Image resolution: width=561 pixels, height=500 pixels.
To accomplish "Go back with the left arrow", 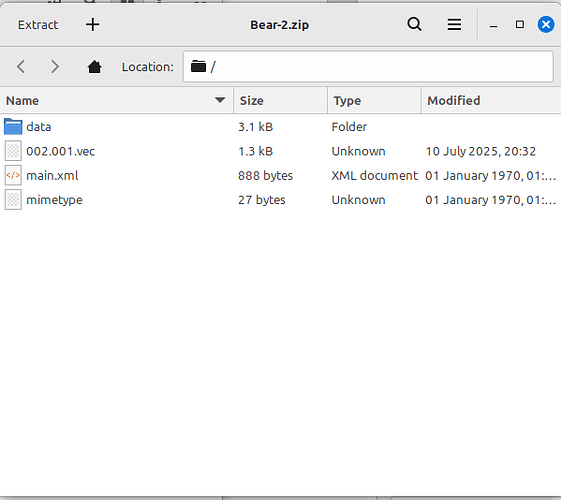I will pos(21,67).
